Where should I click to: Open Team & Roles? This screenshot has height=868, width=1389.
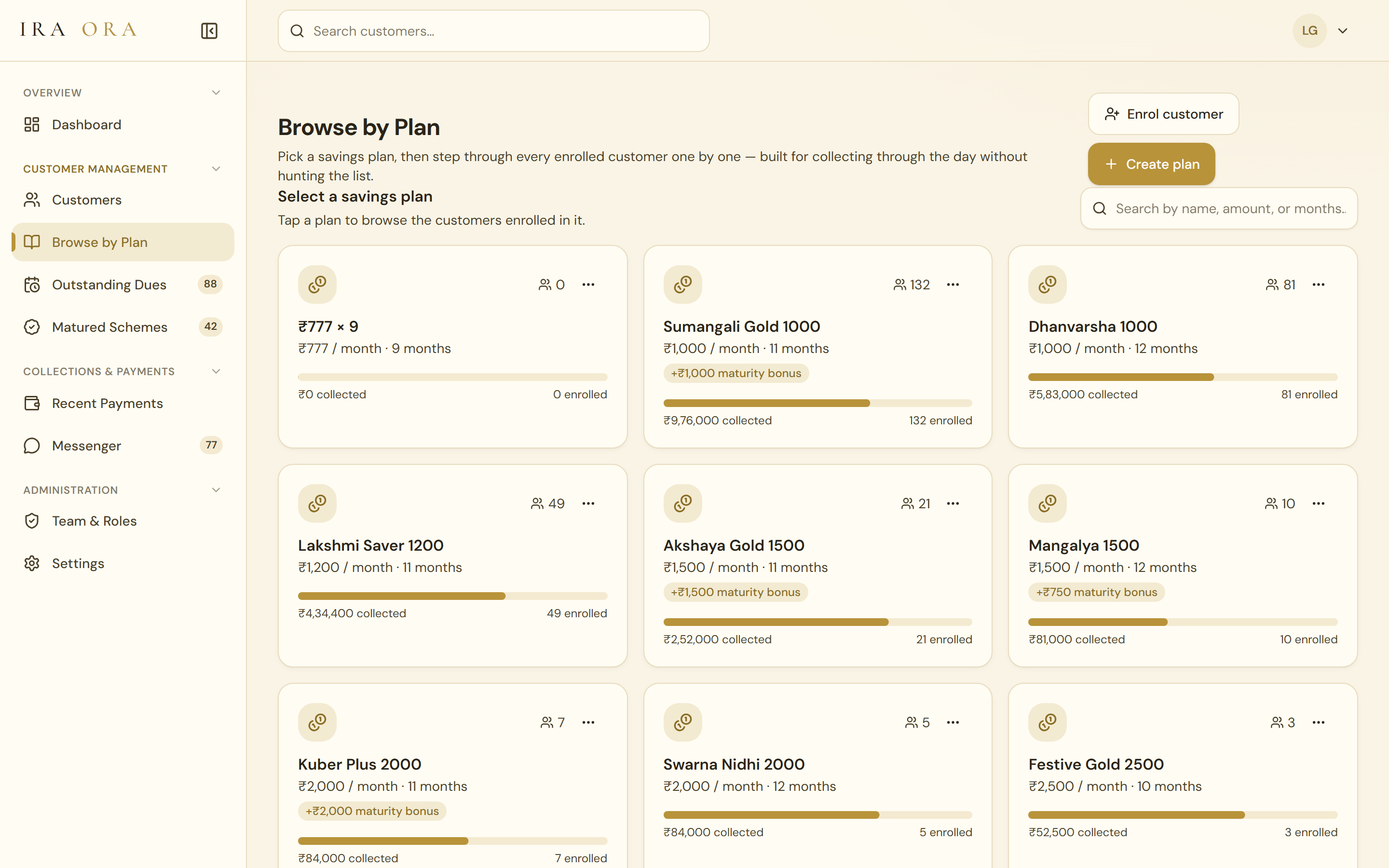(123, 521)
